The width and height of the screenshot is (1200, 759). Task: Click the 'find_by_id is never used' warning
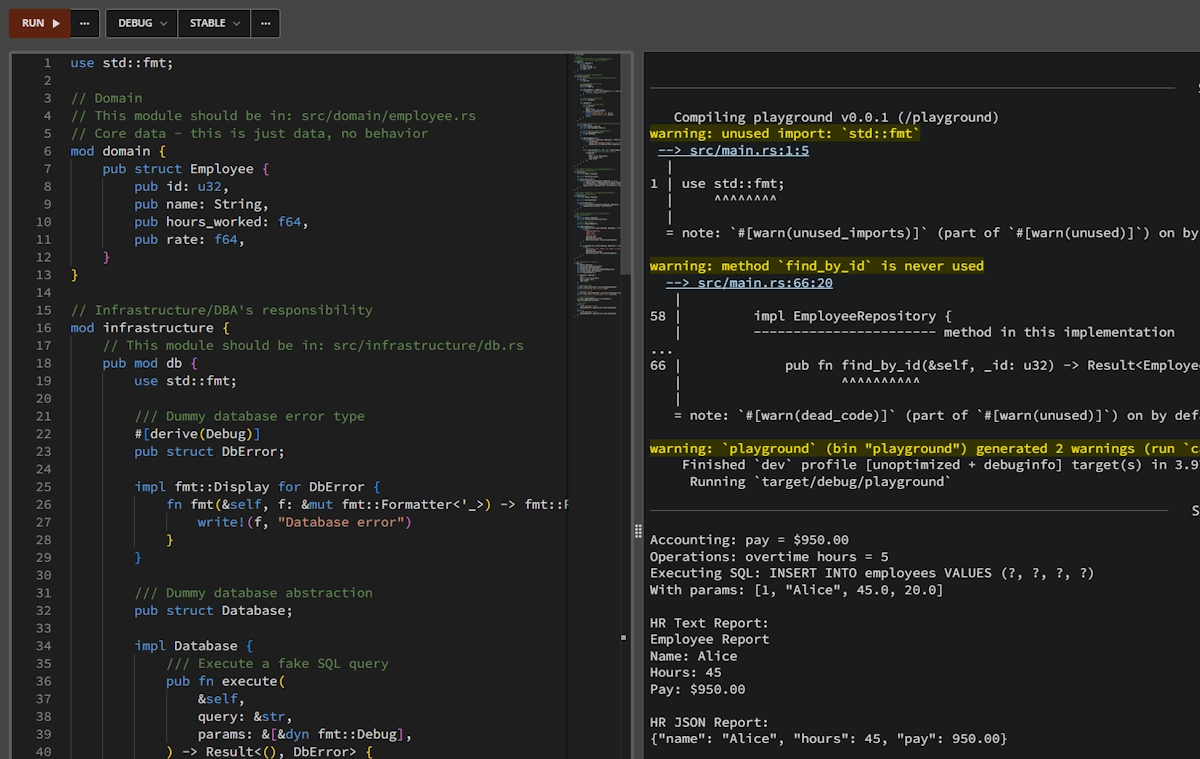pos(816,266)
